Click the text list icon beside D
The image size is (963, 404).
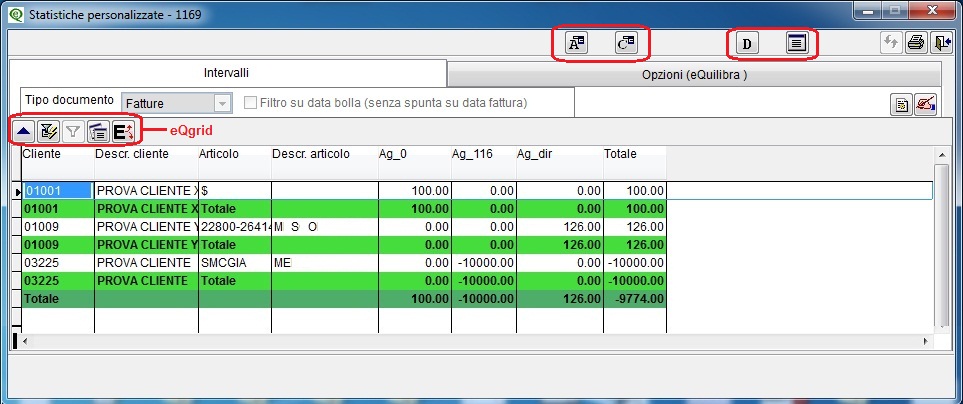click(796, 43)
